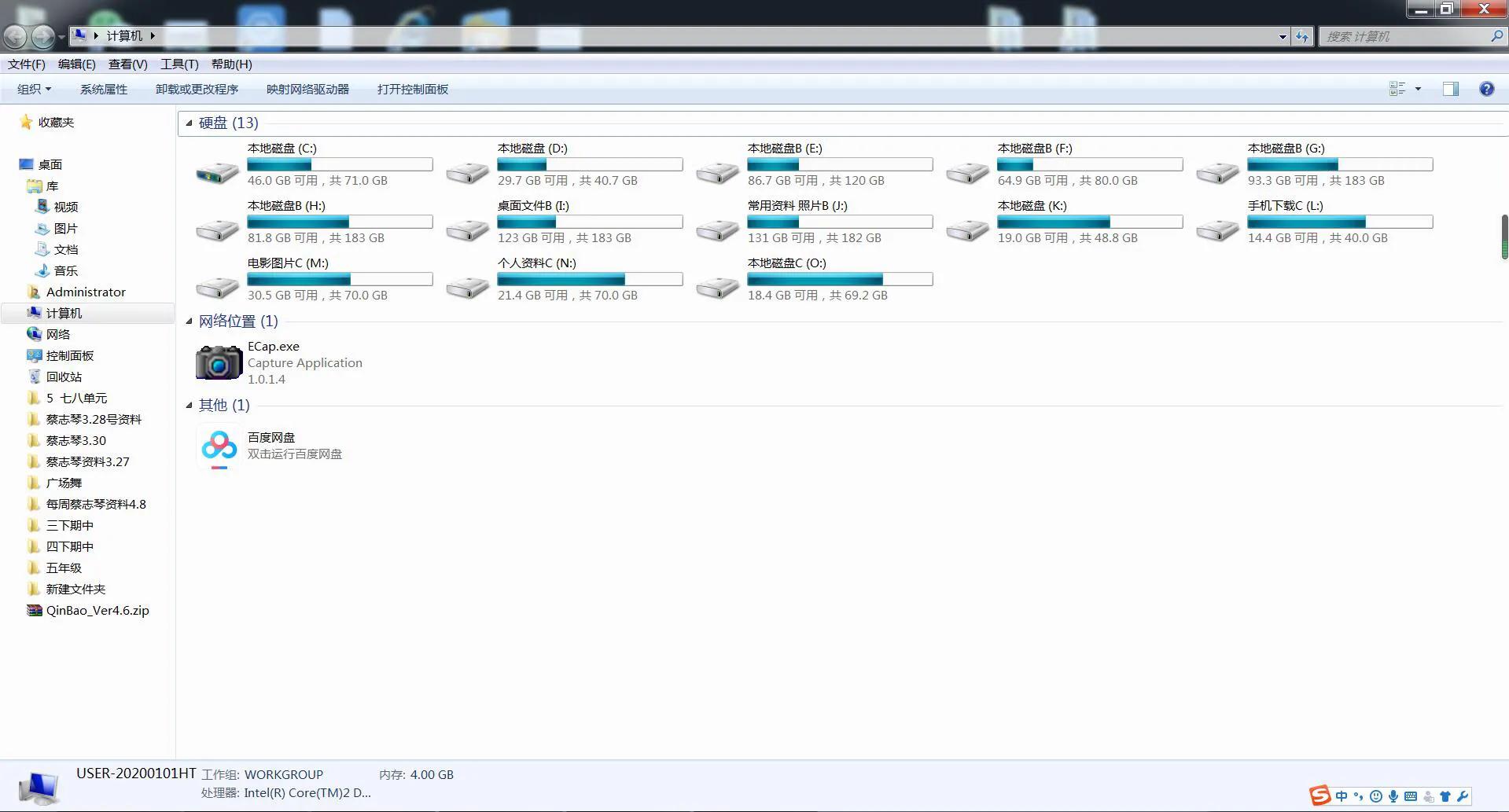Viewport: 1509px width, 812px height.
Task: Open the 查看(V) menu
Action: (x=128, y=64)
